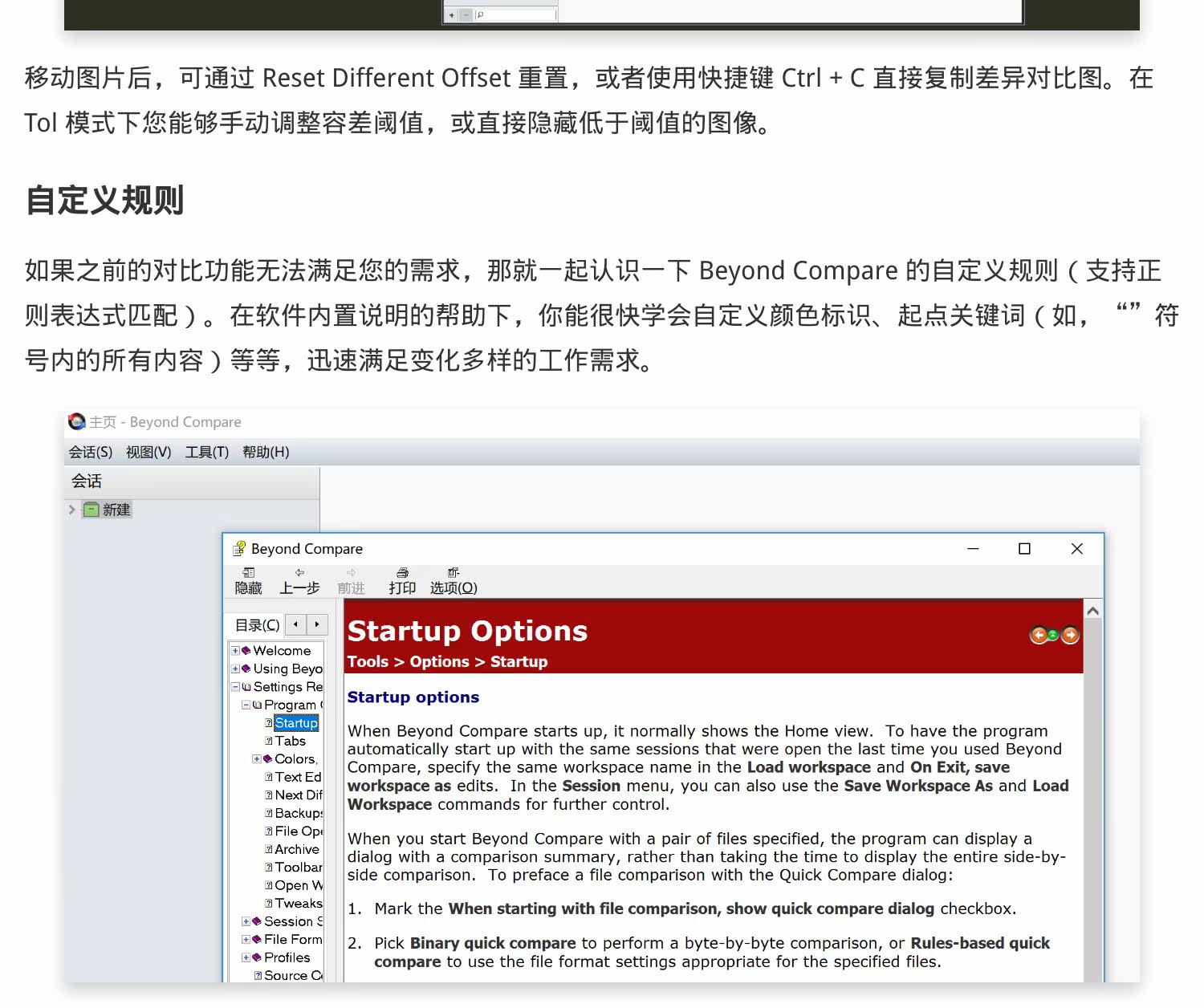The image size is (1204, 1008).
Task: Click the Tweaks topic page icon
Action: point(269,903)
